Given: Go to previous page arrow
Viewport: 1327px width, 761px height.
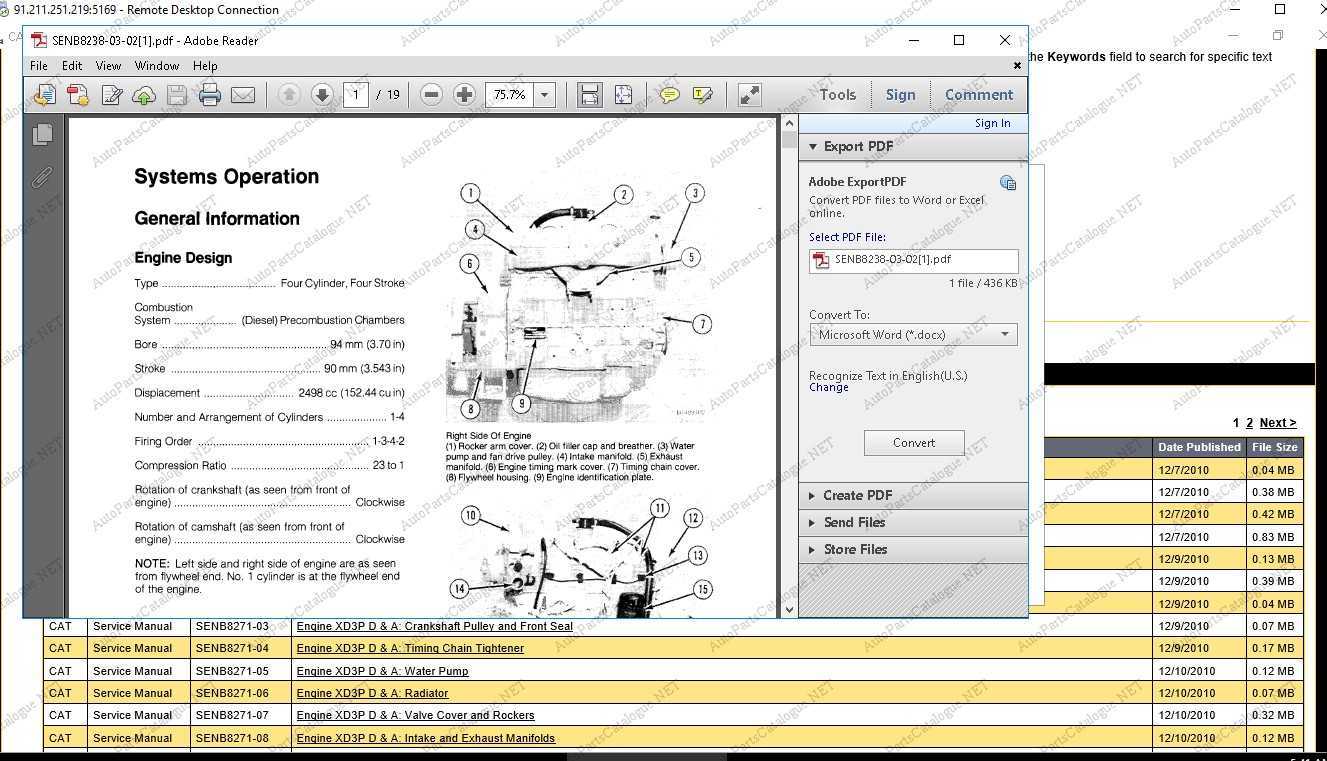Looking at the screenshot, I should pos(289,95).
